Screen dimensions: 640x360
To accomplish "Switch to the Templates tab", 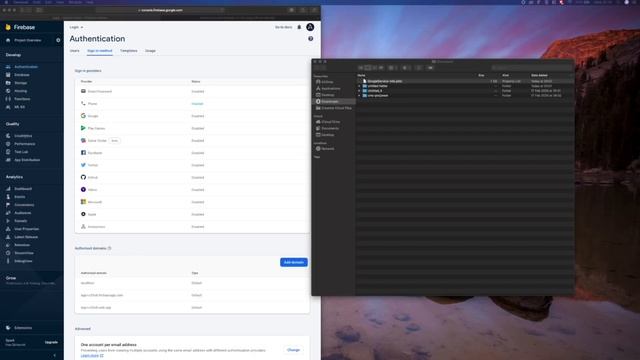I will coord(129,51).
